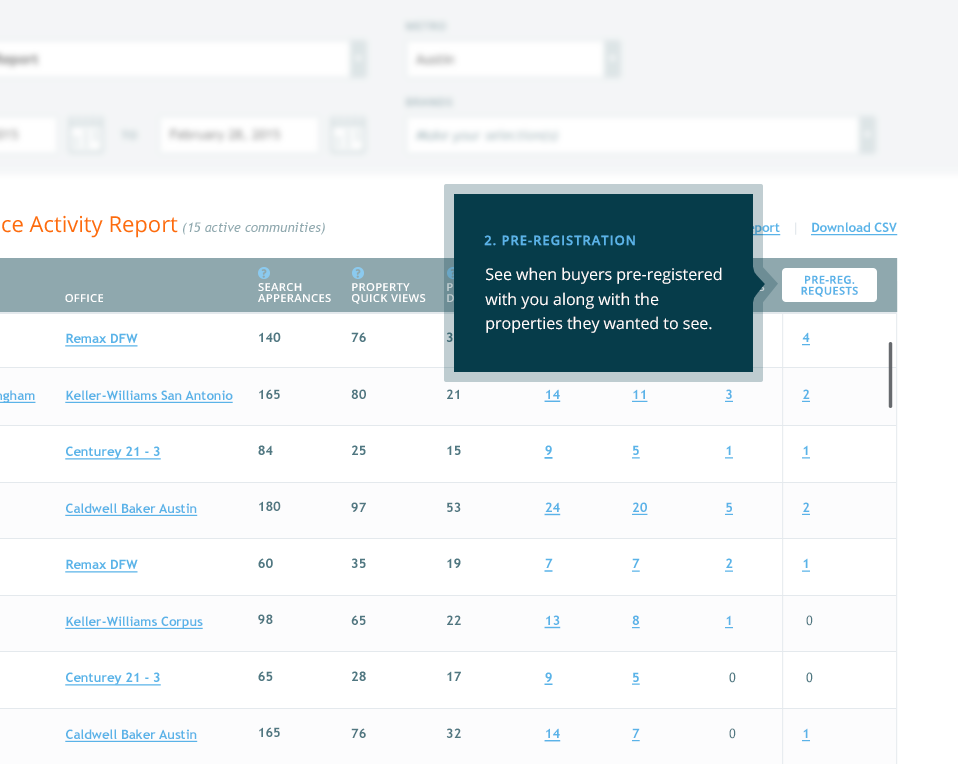The image size is (958, 764).
Task: Click the February 28, 2015 end date field
Action: point(238,135)
